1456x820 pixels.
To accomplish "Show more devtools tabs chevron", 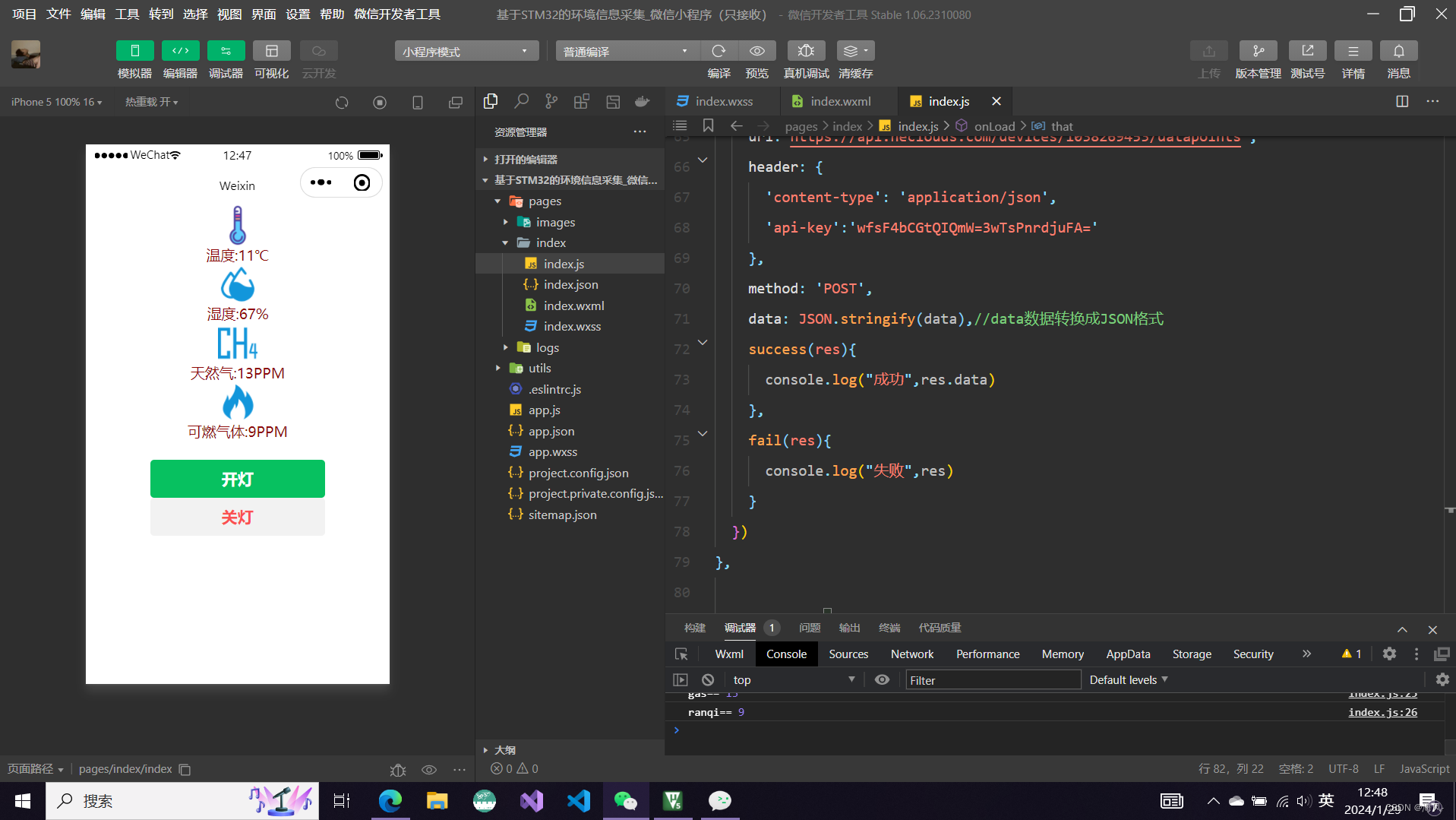I will pos(1306,654).
